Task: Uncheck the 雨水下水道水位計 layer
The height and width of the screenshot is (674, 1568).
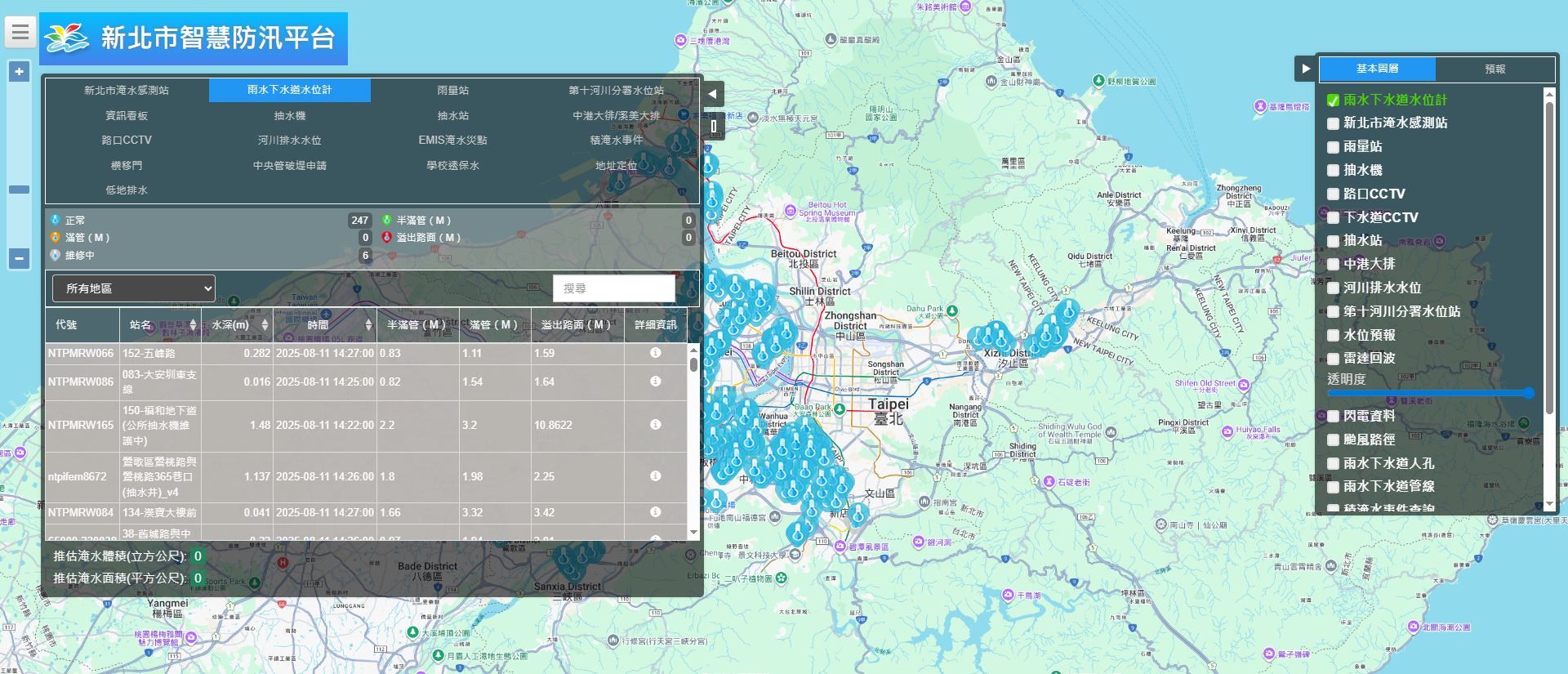Action: (1333, 100)
